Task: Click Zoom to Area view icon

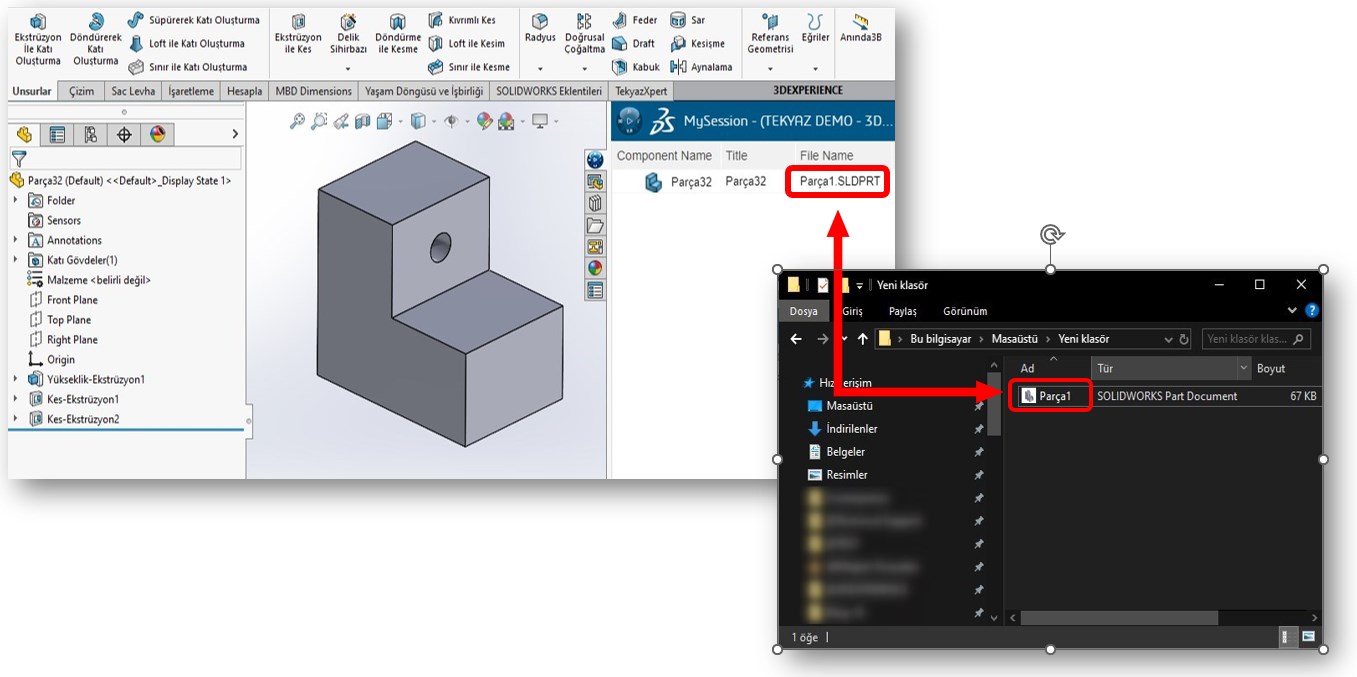Action: point(319,121)
